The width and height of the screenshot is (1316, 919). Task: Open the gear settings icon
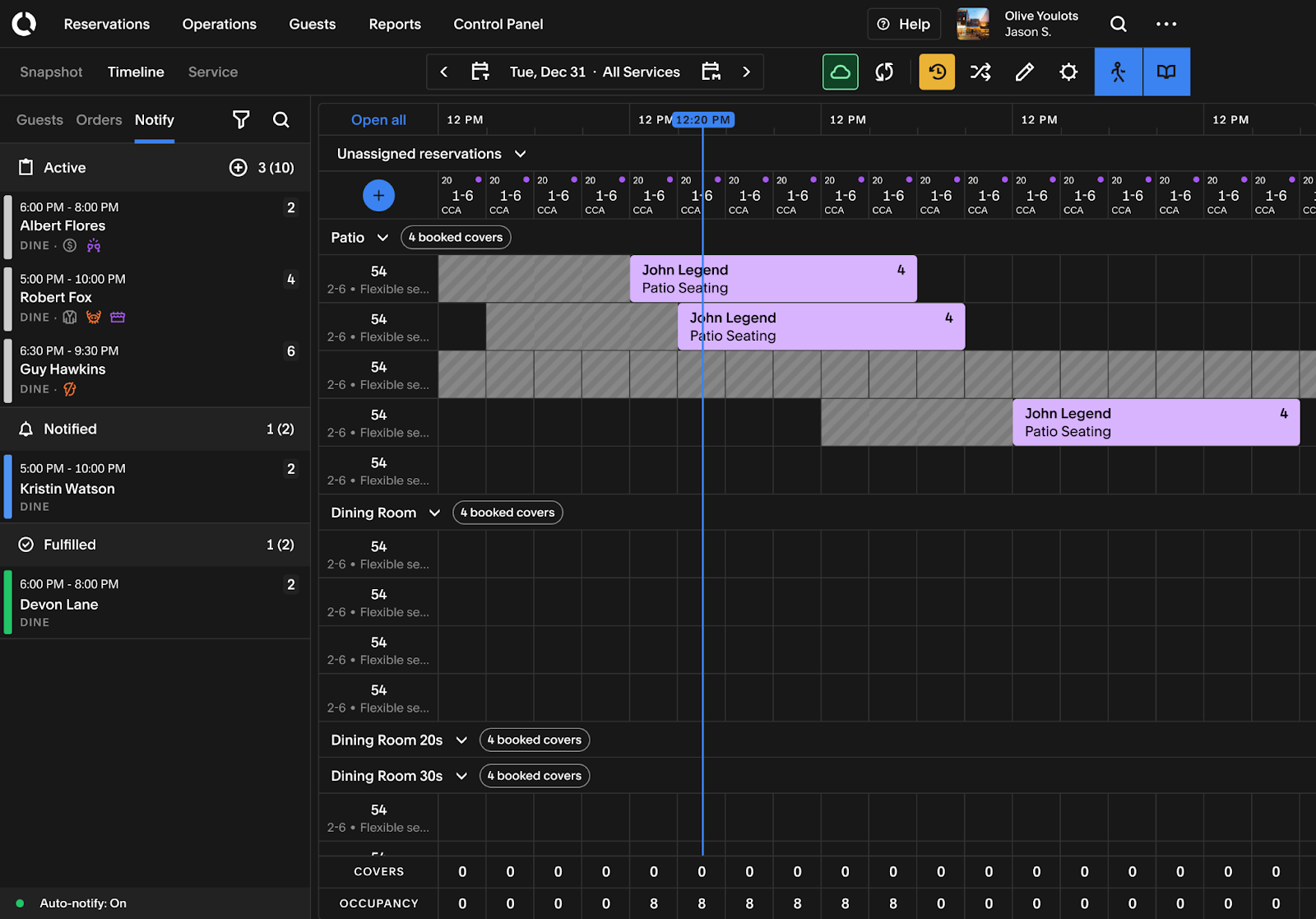[x=1068, y=72]
